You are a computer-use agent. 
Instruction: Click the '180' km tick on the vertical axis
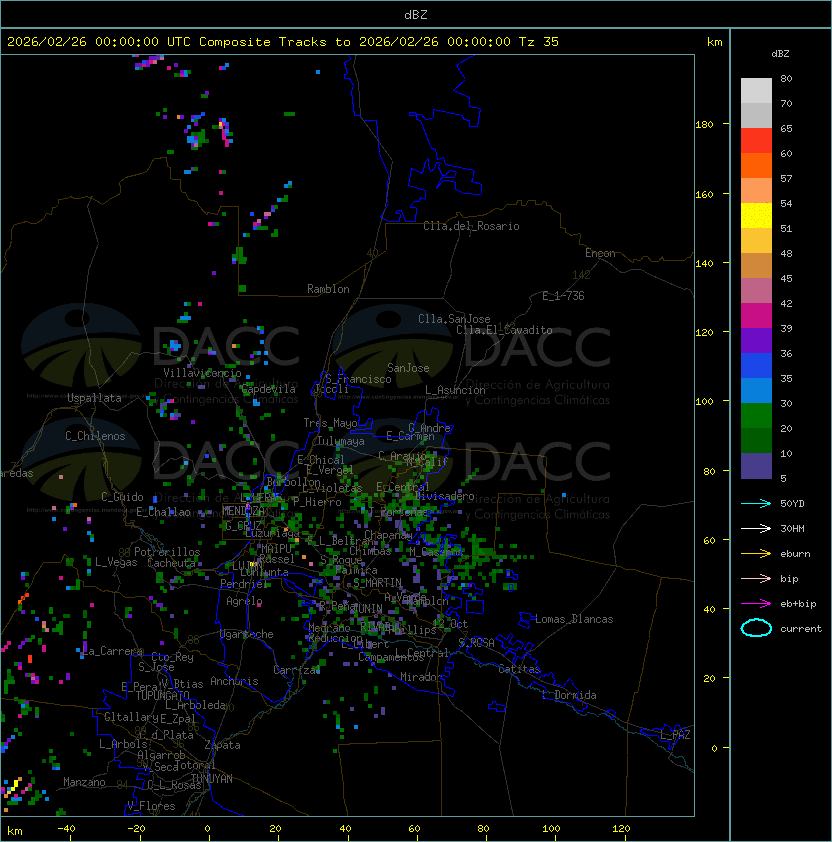click(x=704, y=125)
